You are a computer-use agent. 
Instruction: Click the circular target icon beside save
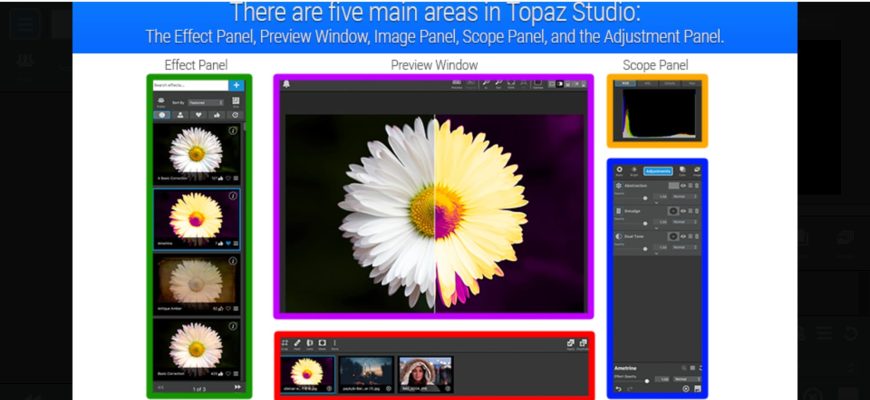686,389
